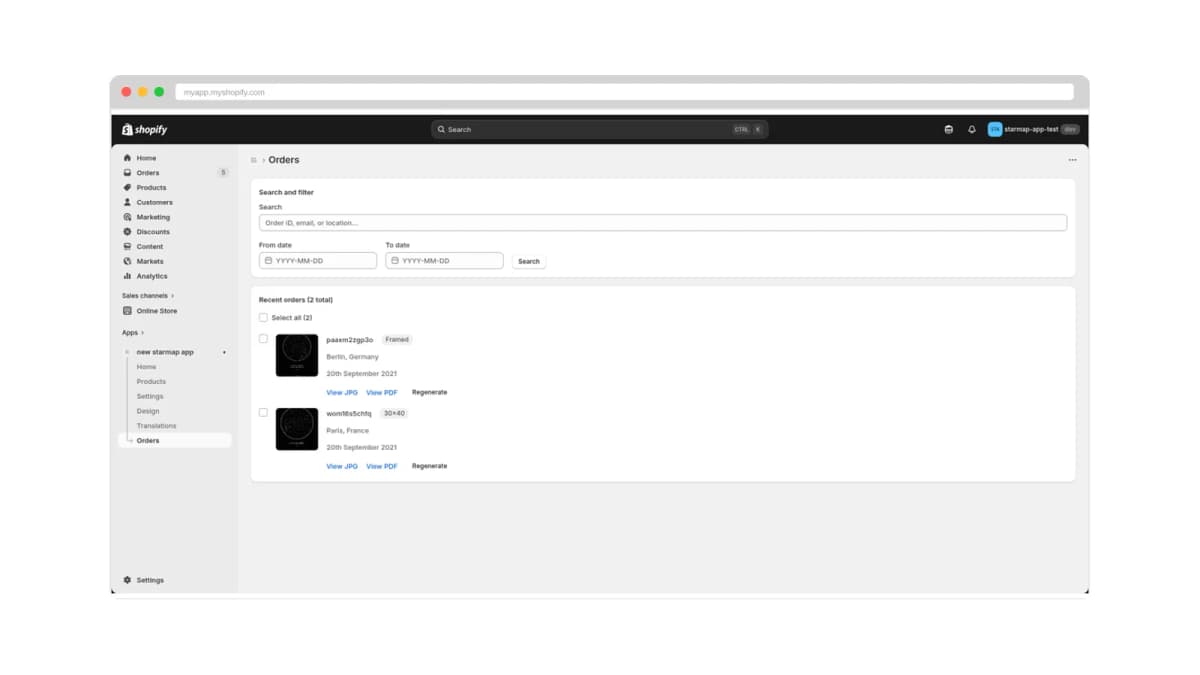View JPG for the Berlin, Germany order
The width and height of the screenshot is (1200, 675).
342,392
